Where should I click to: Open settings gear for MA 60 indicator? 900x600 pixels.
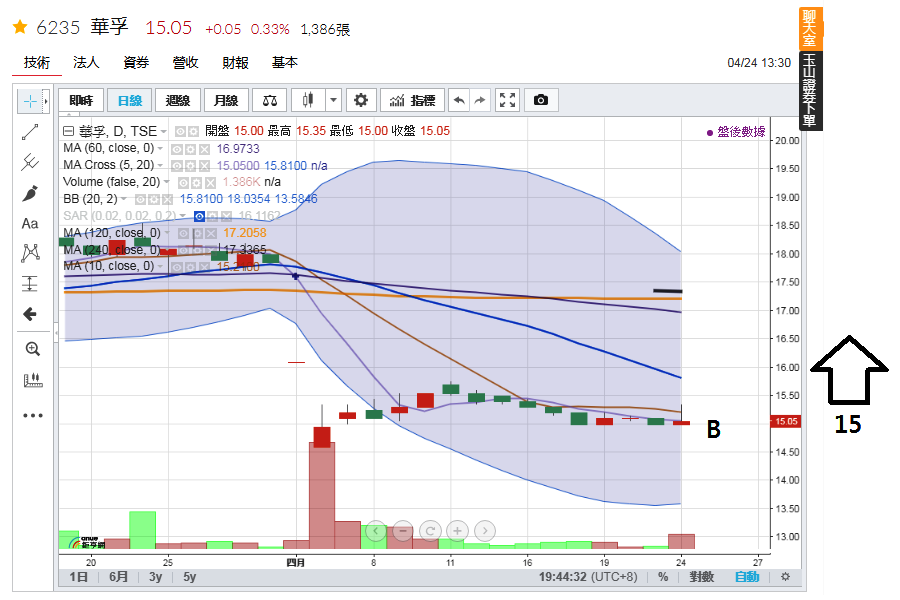point(191,149)
